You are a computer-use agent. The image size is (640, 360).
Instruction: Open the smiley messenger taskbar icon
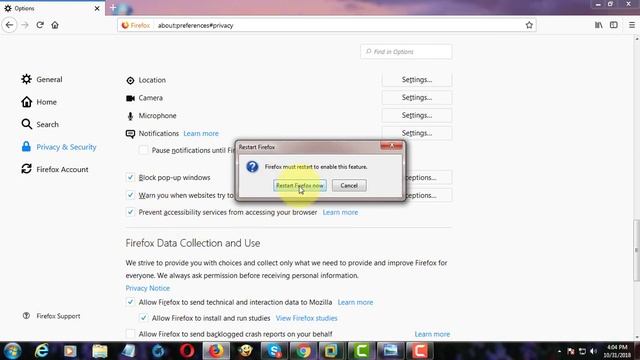[x=245, y=351]
